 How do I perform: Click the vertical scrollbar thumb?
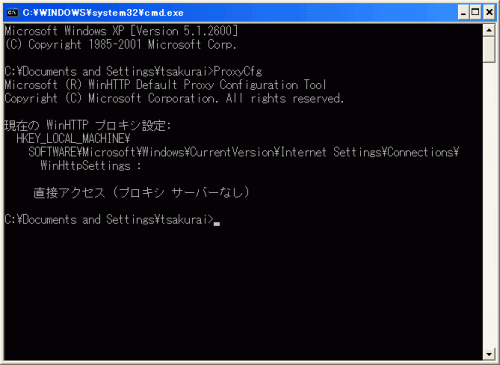tap(489, 50)
